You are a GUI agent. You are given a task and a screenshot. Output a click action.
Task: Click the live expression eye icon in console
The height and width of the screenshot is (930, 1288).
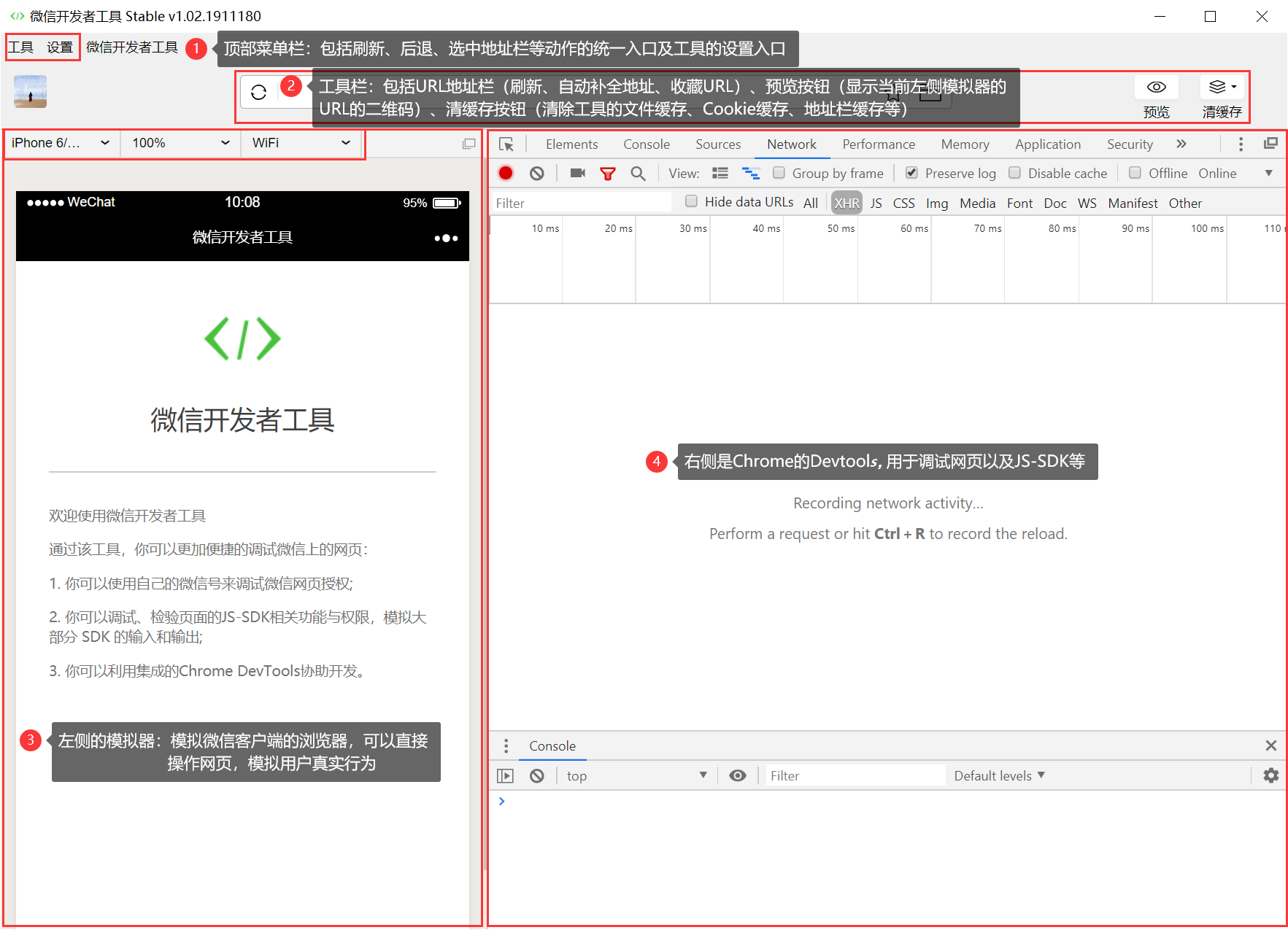(x=738, y=775)
